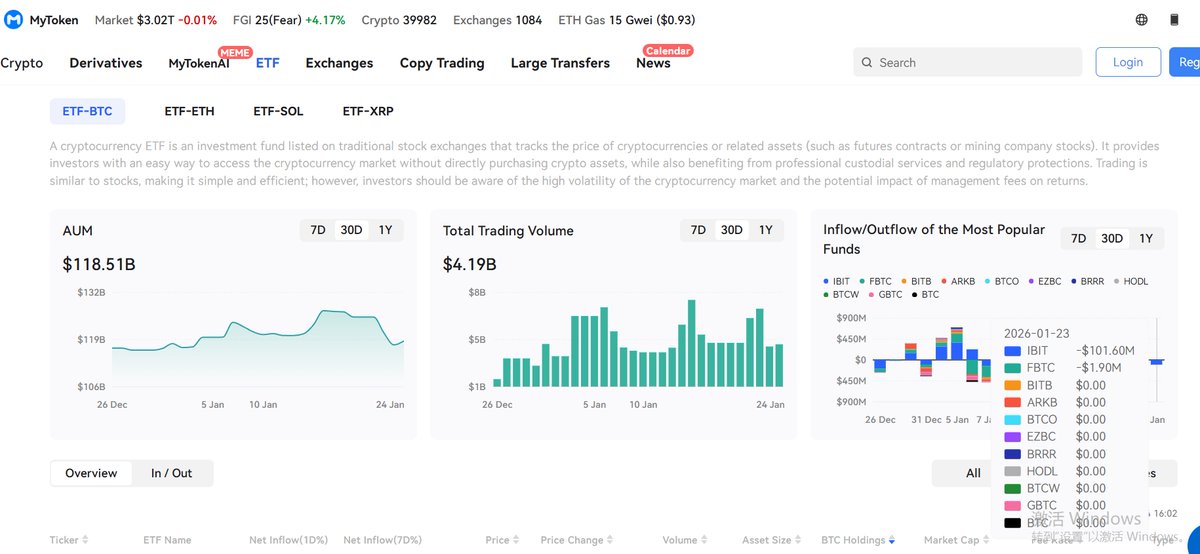Viewport: 1200px width, 554px height.
Task: Set Inflow/Outflow chart to 7D
Action: pyautogui.click(x=1078, y=238)
